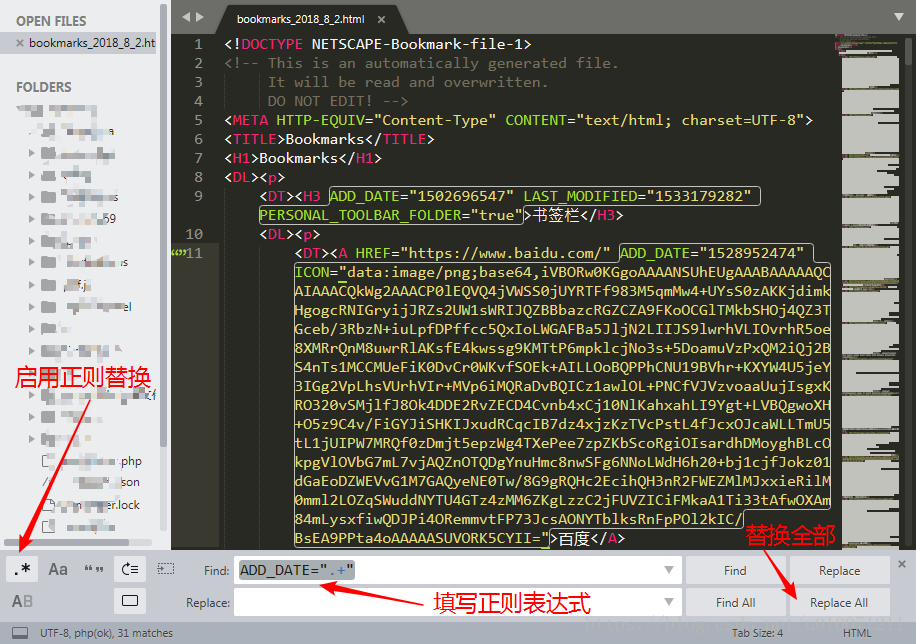Click the "31 matches" status text
The height and width of the screenshot is (644, 916).
coord(144,633)
